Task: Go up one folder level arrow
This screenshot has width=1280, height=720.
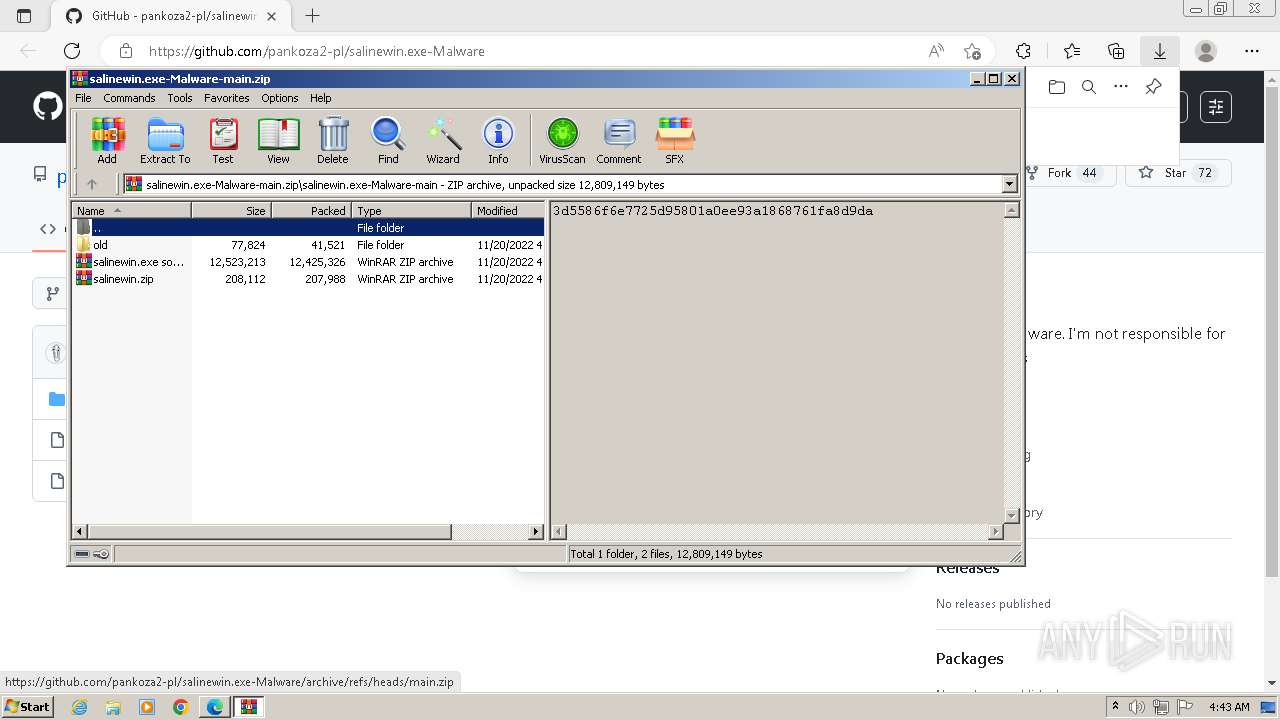Action: click(92, 184)
